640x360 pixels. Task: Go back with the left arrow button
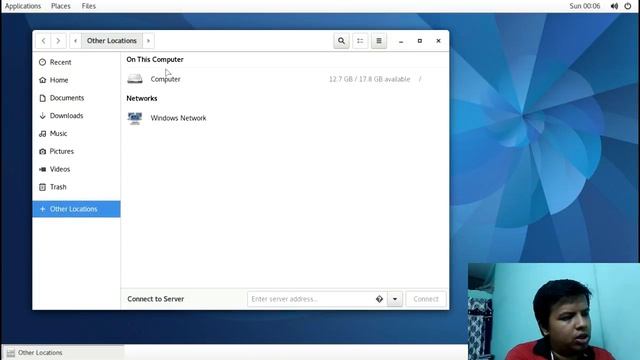click(x=43, y=41)
